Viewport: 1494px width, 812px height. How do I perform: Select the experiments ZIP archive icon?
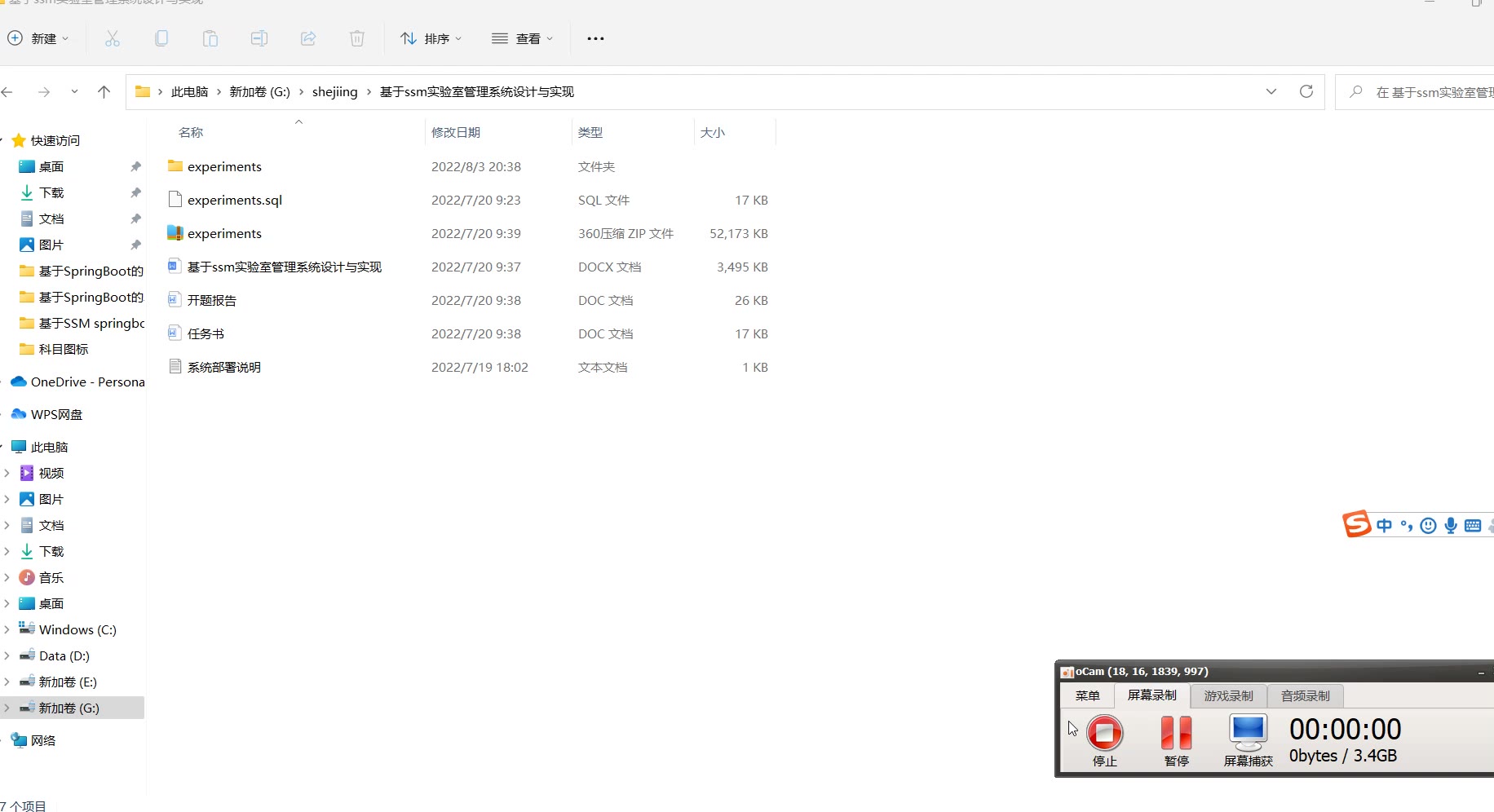(x=175, y=233)
